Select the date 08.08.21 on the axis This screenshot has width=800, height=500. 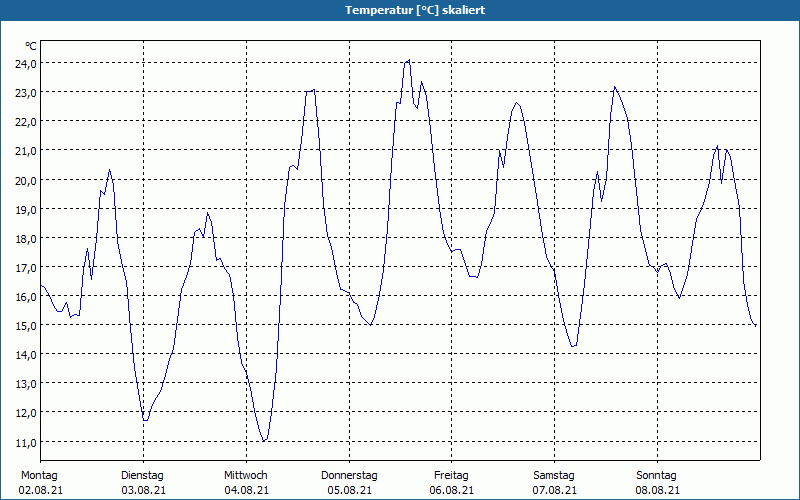point(656,490)
